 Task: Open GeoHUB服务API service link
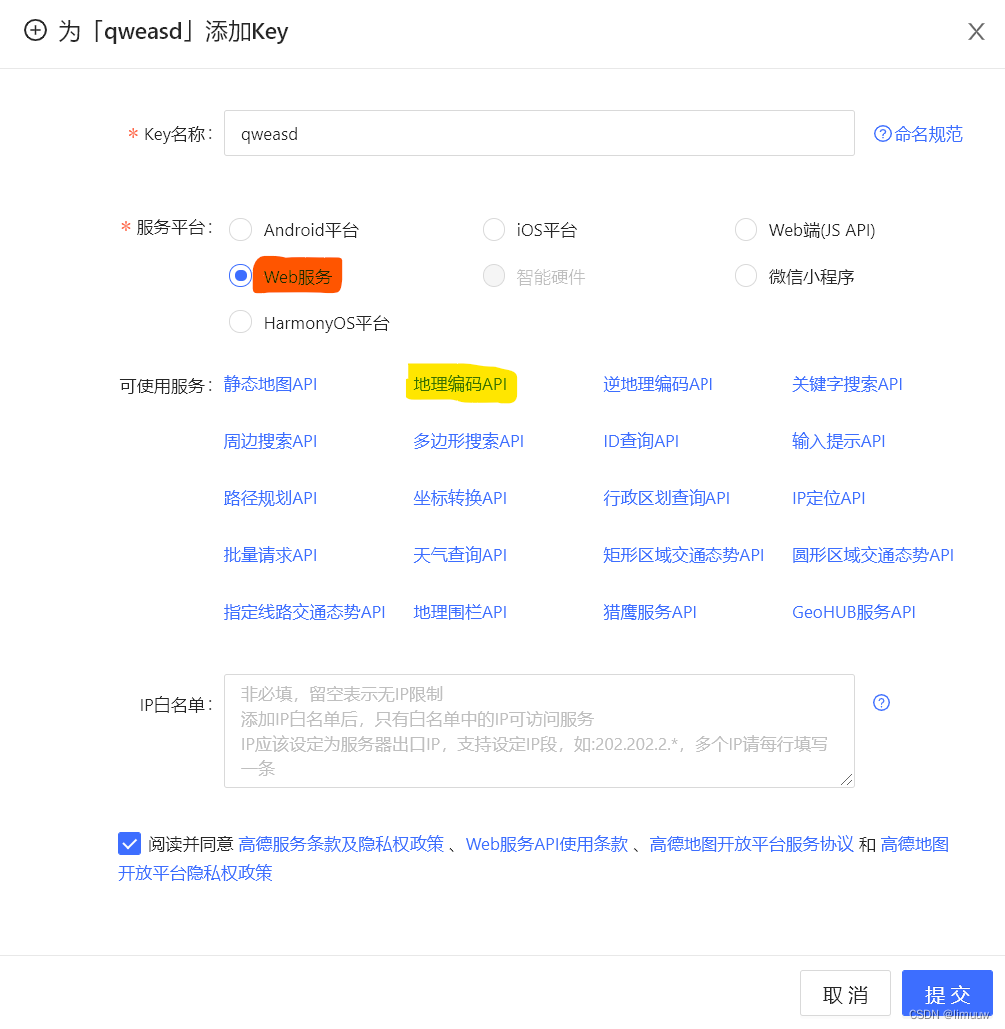click(x=853, y=612)
